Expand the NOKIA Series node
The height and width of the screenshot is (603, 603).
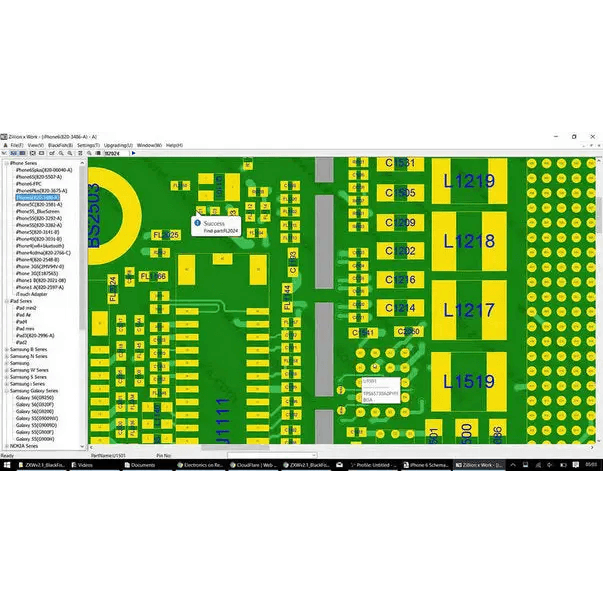5,446
